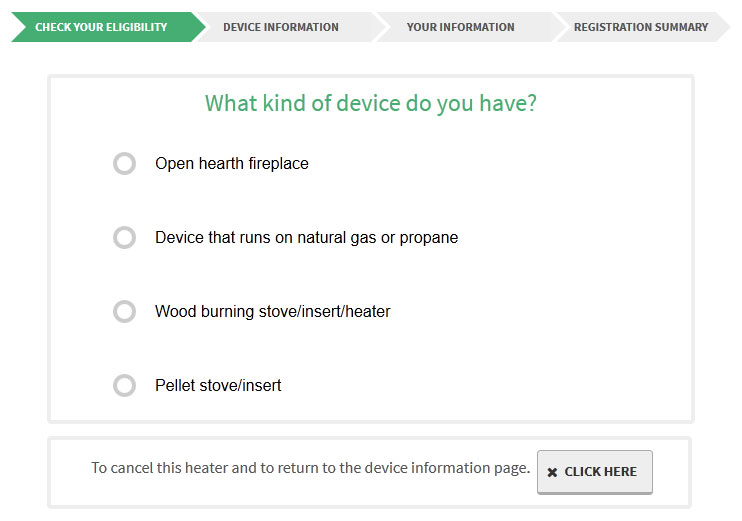Screen dimensions: 742x521
Task: Pick the Wood burning stove/insert/heater radio button
Action: pyautogui.click(x=124, y=311)
